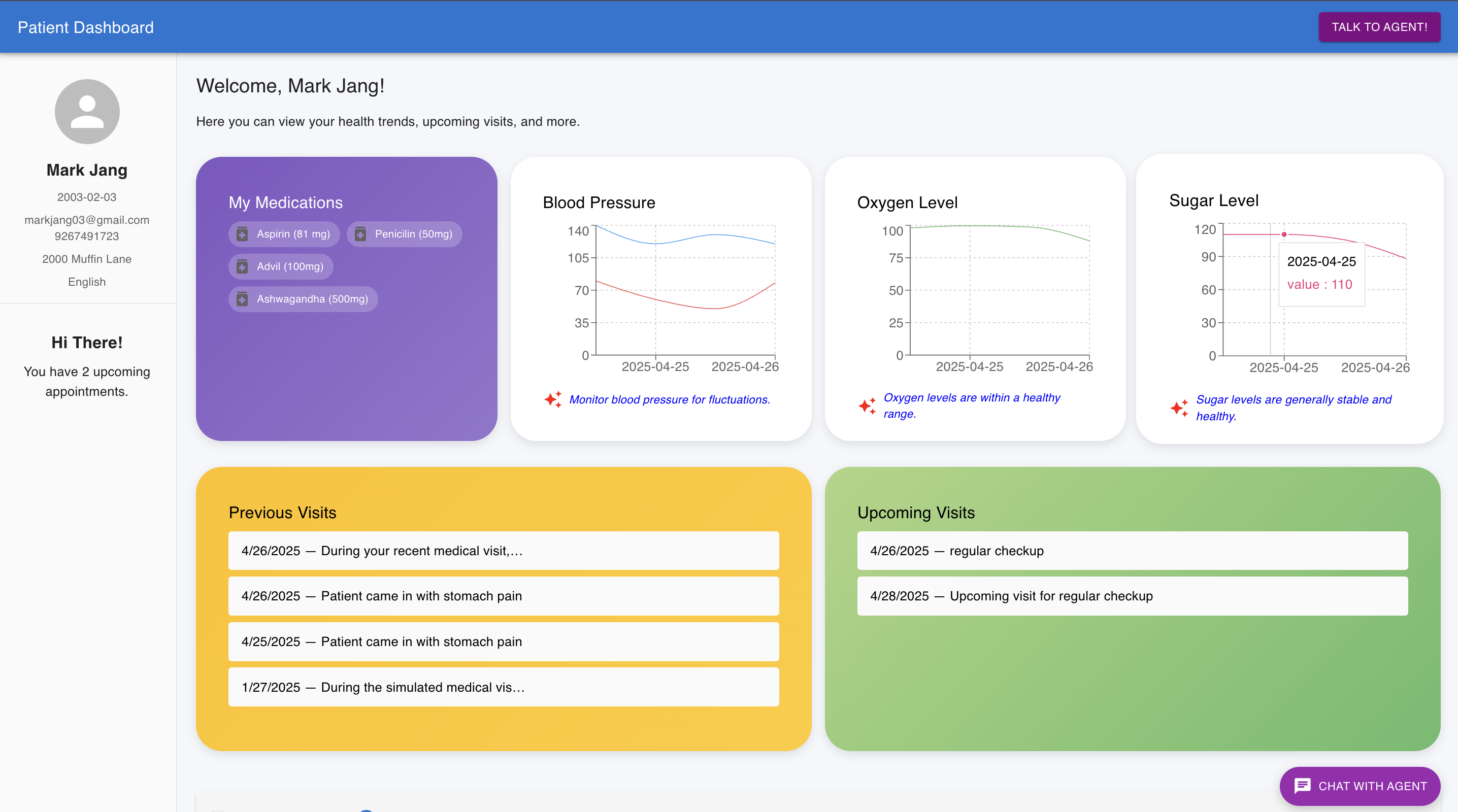The image size is (1458, 812).
Task: Select the 4/28/2025 upcoming regular checkup
Action: 1132,596
